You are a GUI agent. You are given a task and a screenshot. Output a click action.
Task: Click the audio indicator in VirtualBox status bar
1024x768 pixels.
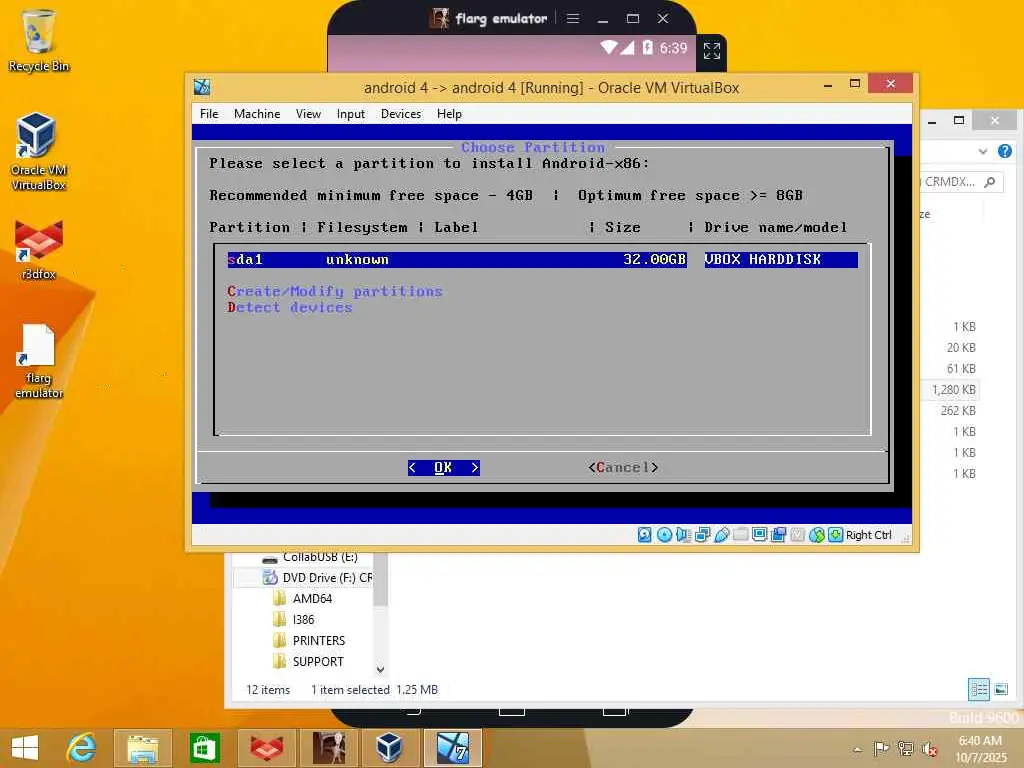point(683,535)
